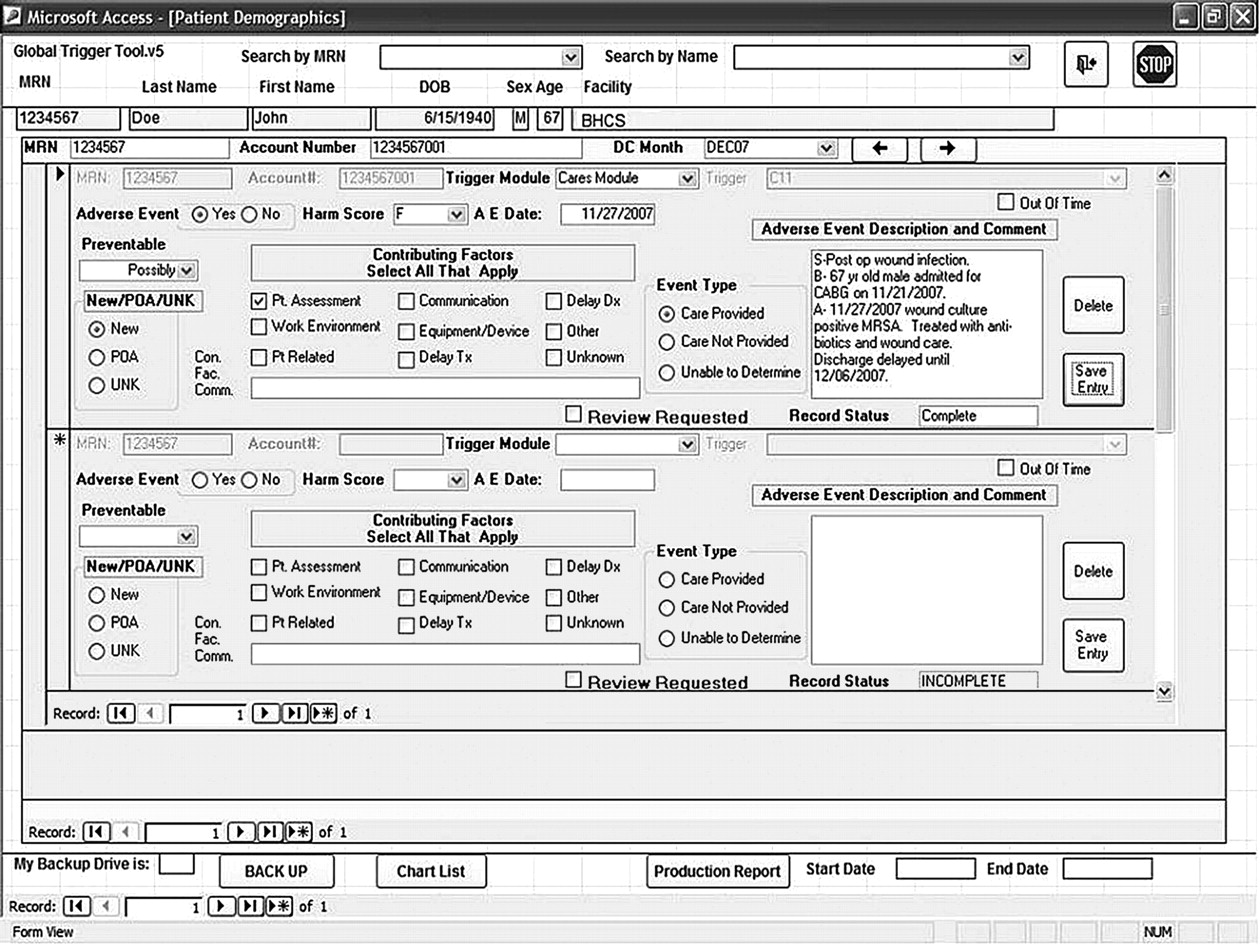The width and height of the screenshot is (1260, 945).
Task: Click first-record button in inner Record navigator
Action: click(x=120, y=713)
